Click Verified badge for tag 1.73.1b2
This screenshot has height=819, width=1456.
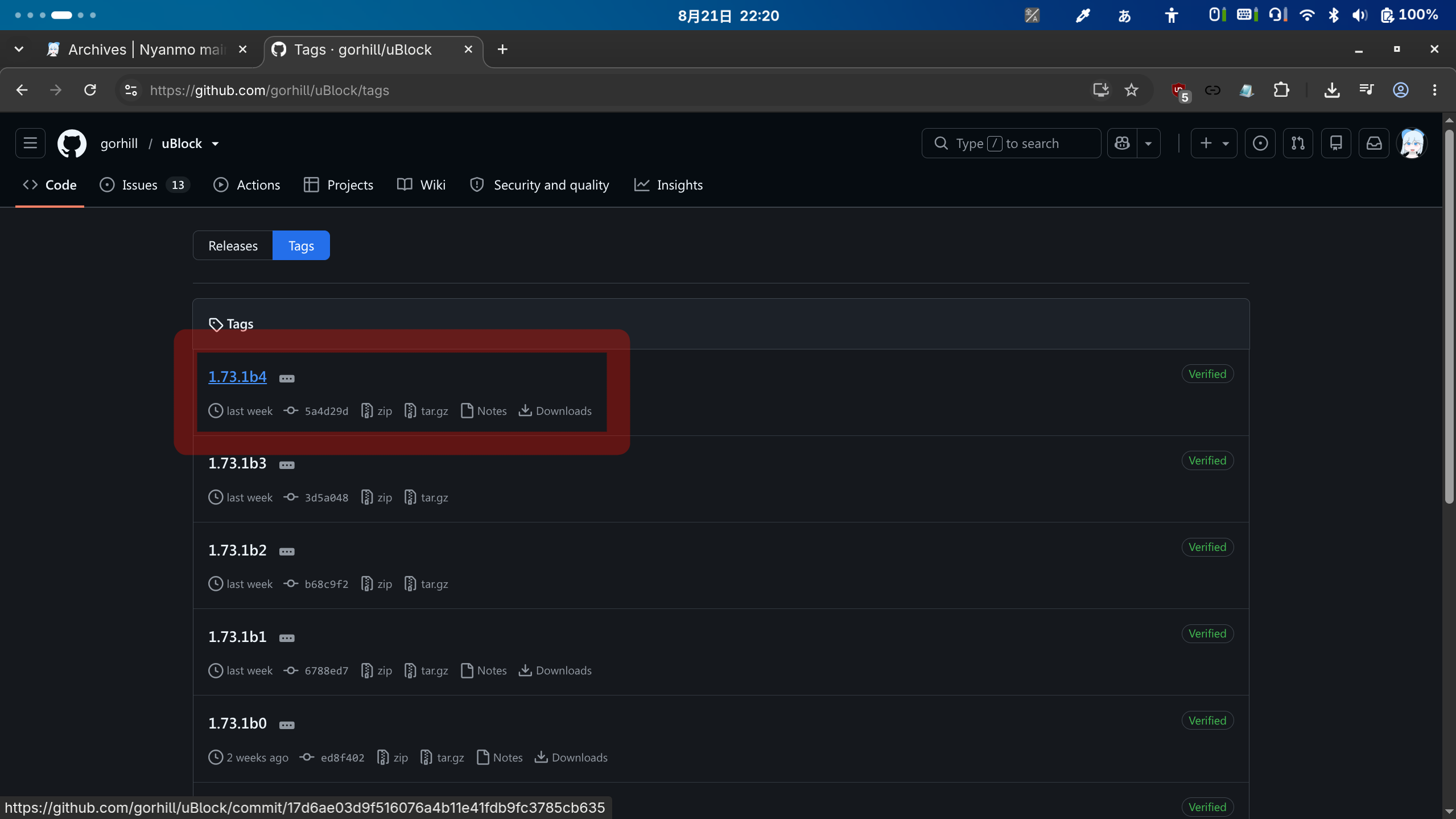[1207, 547]
